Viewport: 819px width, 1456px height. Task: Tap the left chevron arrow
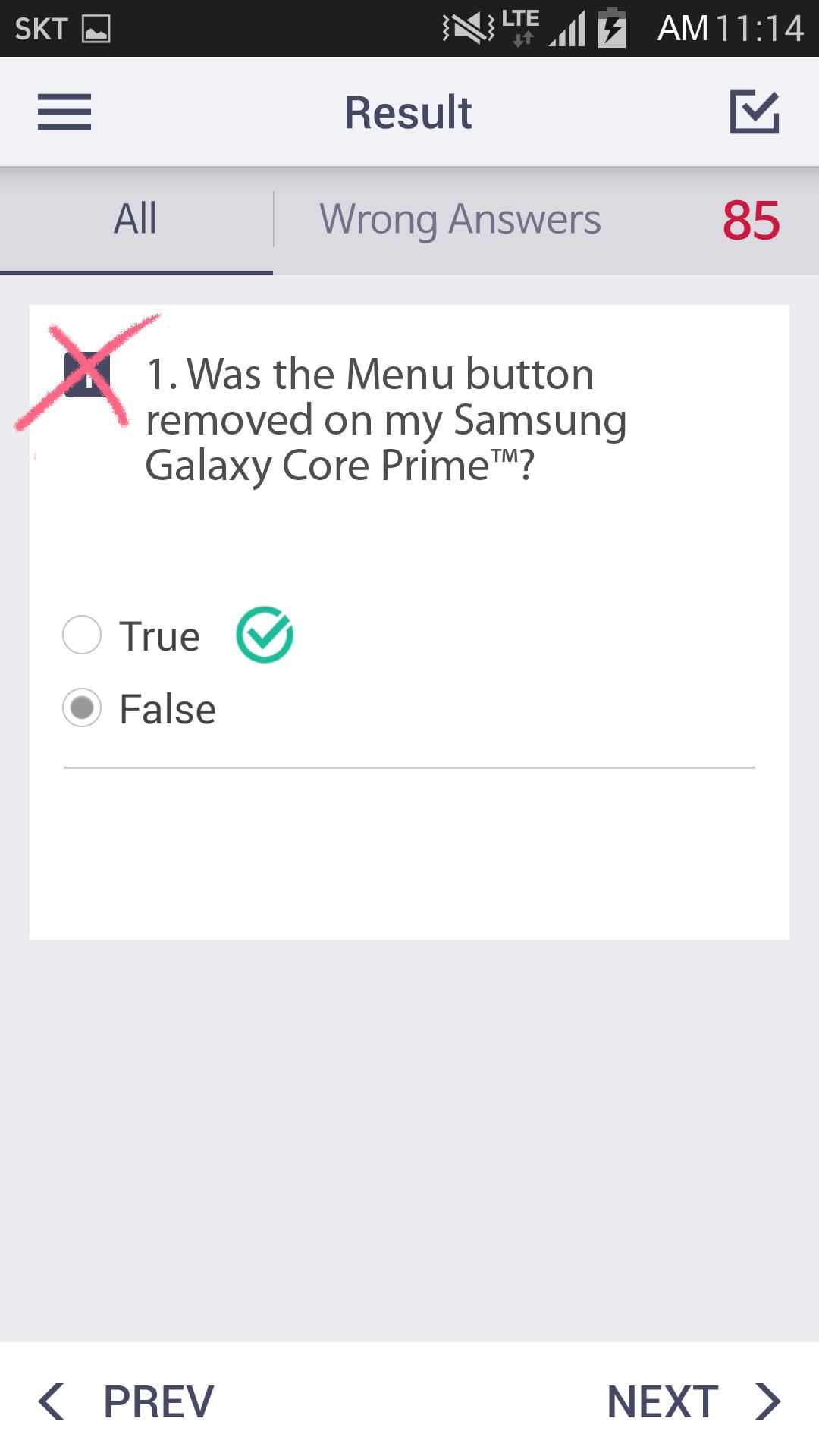pyautogui.click(x=52, y=1401)
